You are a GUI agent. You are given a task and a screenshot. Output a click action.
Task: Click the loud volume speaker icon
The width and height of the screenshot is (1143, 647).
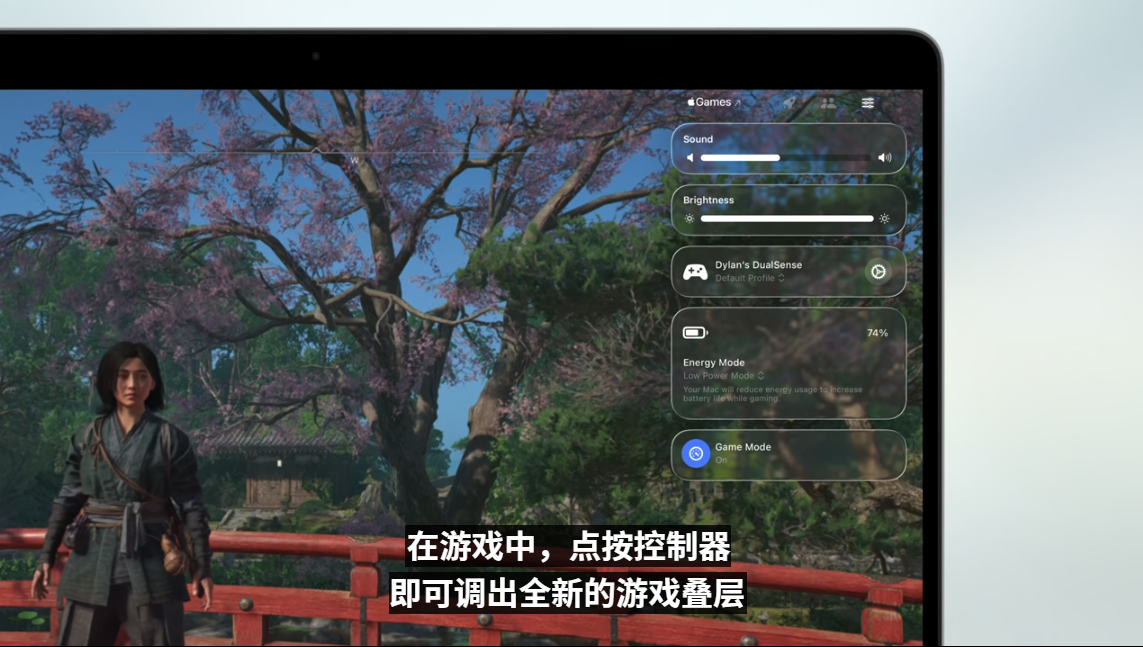pos(884,157)
